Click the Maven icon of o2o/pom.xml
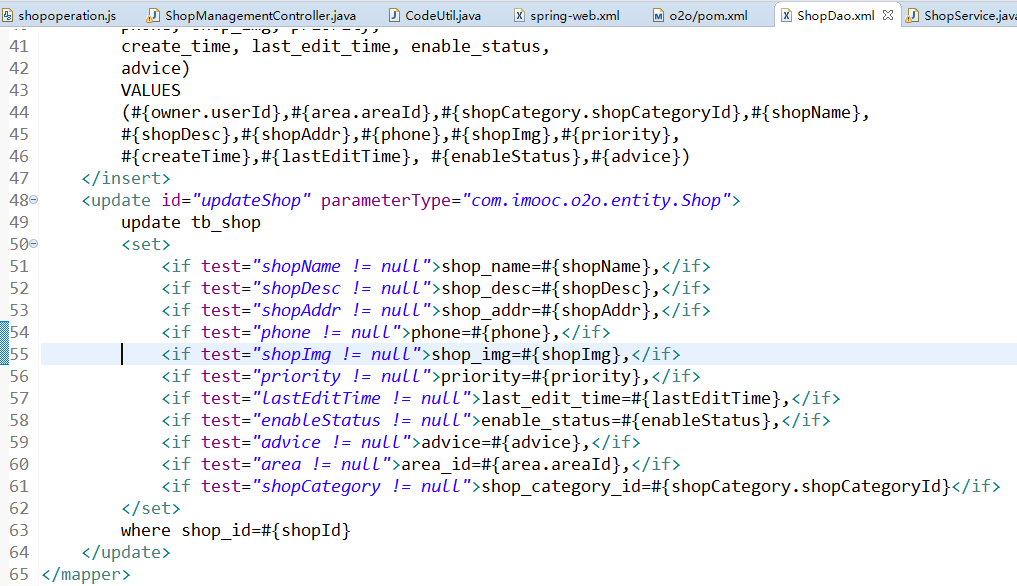The image size is (1017, 586). tap(658, 15)
